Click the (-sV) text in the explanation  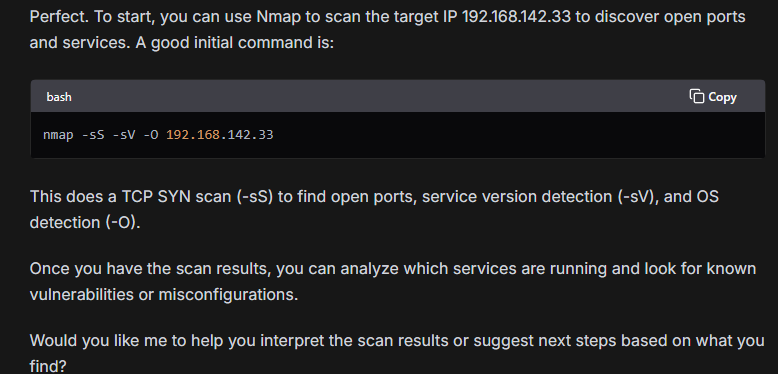tap(638, 197)
